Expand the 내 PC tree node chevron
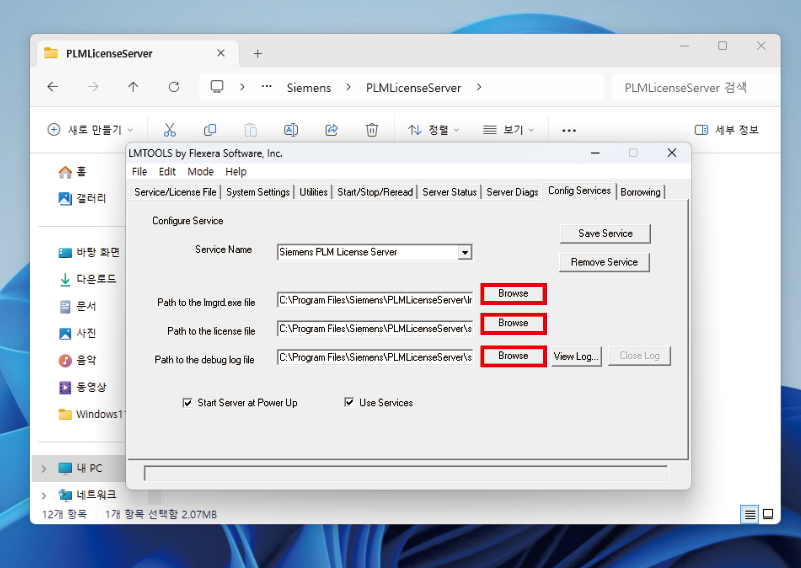801x568 pixels. click(x=44, y=468)
